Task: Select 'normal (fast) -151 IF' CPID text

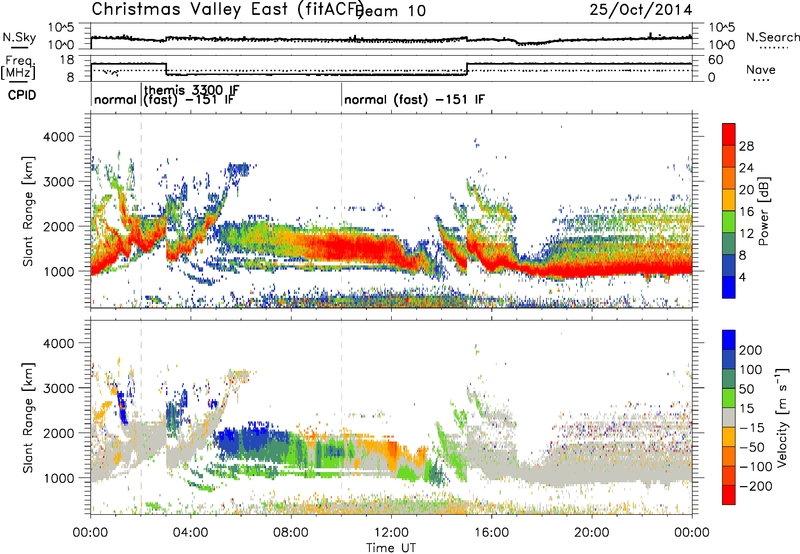Action: point(414,99)
